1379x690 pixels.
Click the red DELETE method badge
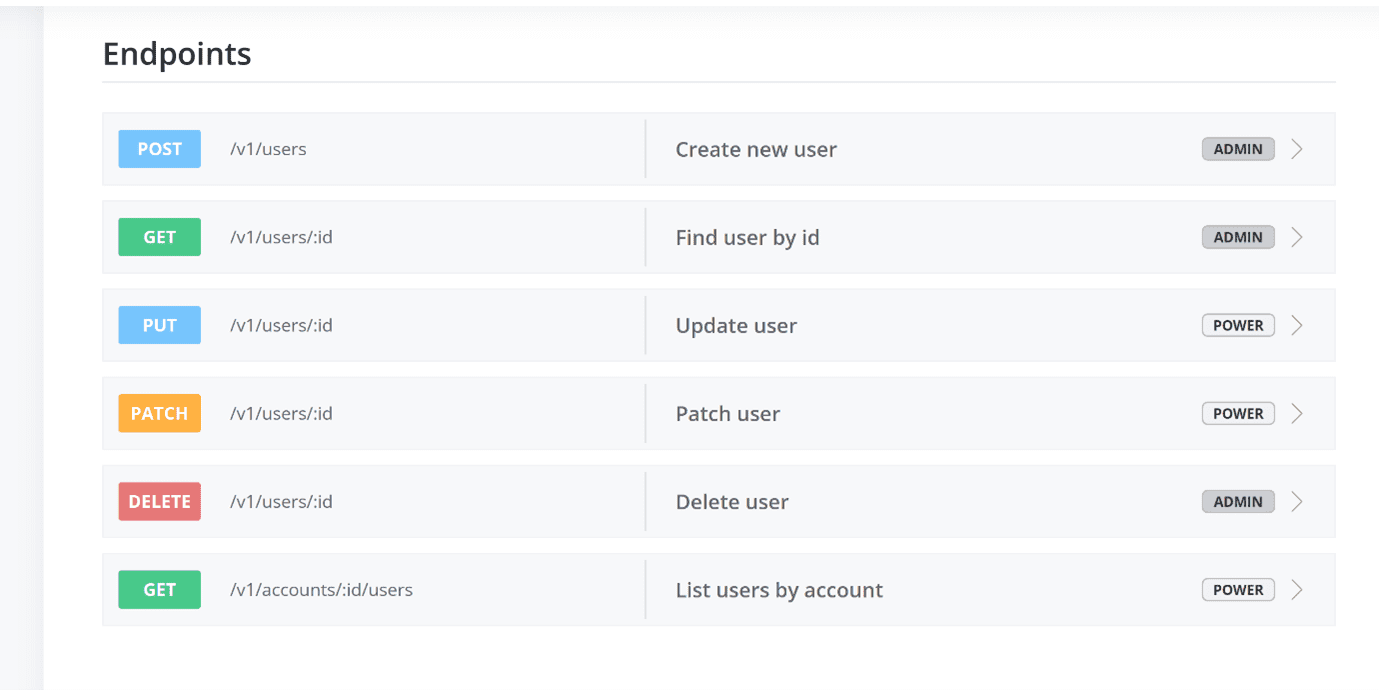pyautogui.click(x=159, y=502)
